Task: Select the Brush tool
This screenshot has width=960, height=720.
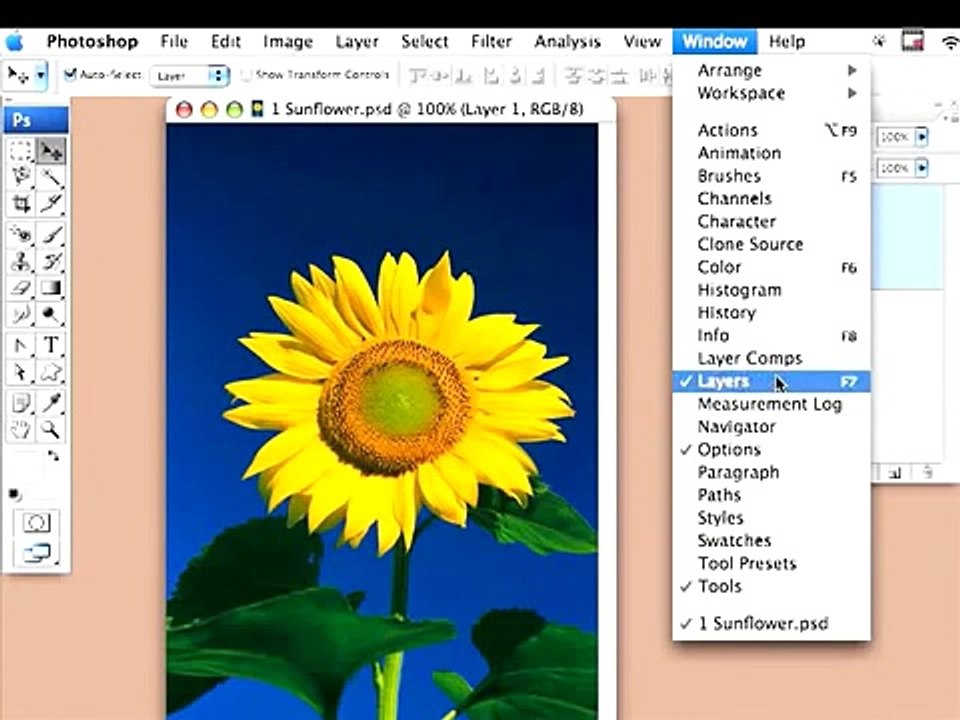Action: (x=51, y=234)
